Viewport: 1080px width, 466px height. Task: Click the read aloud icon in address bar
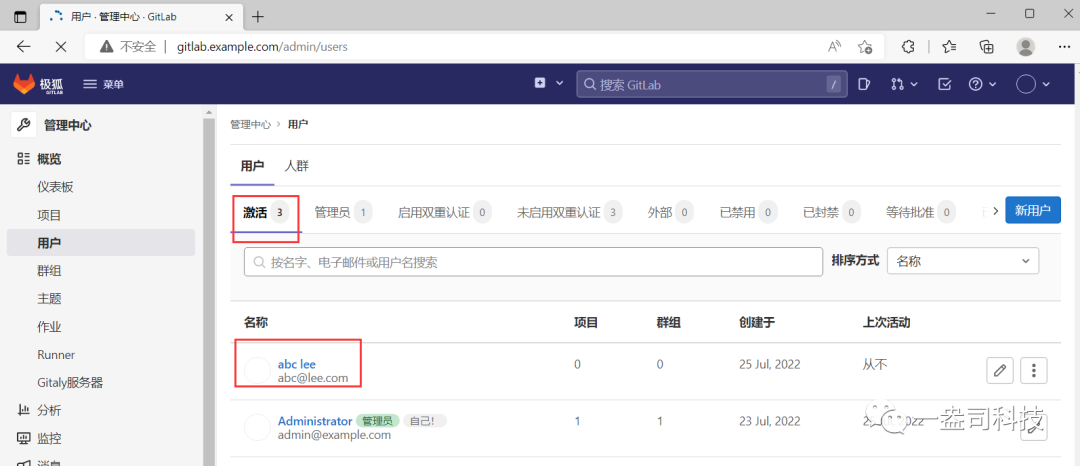pyautogui.click(x=835, y=46)
